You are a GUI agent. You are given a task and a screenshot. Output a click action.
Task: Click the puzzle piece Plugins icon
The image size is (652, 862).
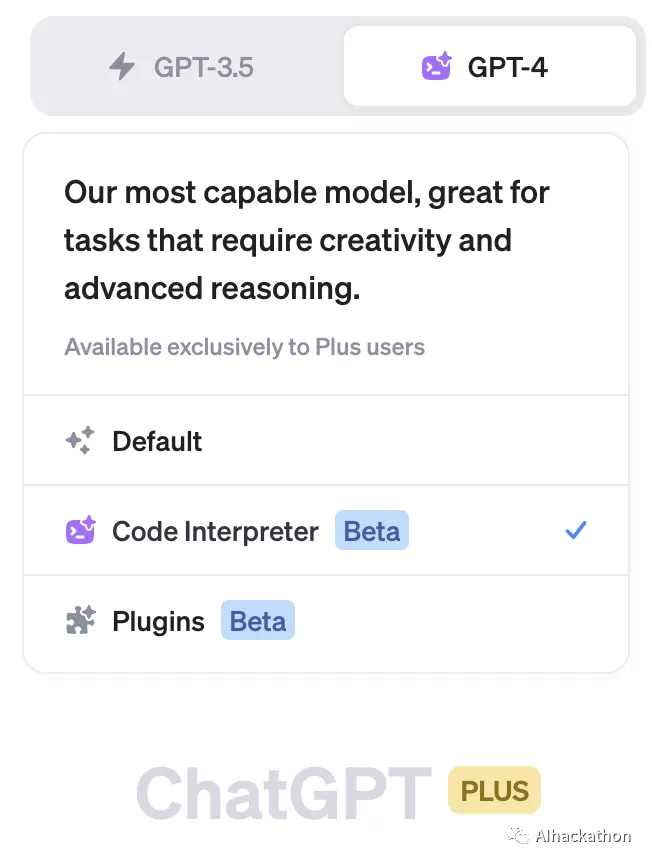(x=81, y=620)
